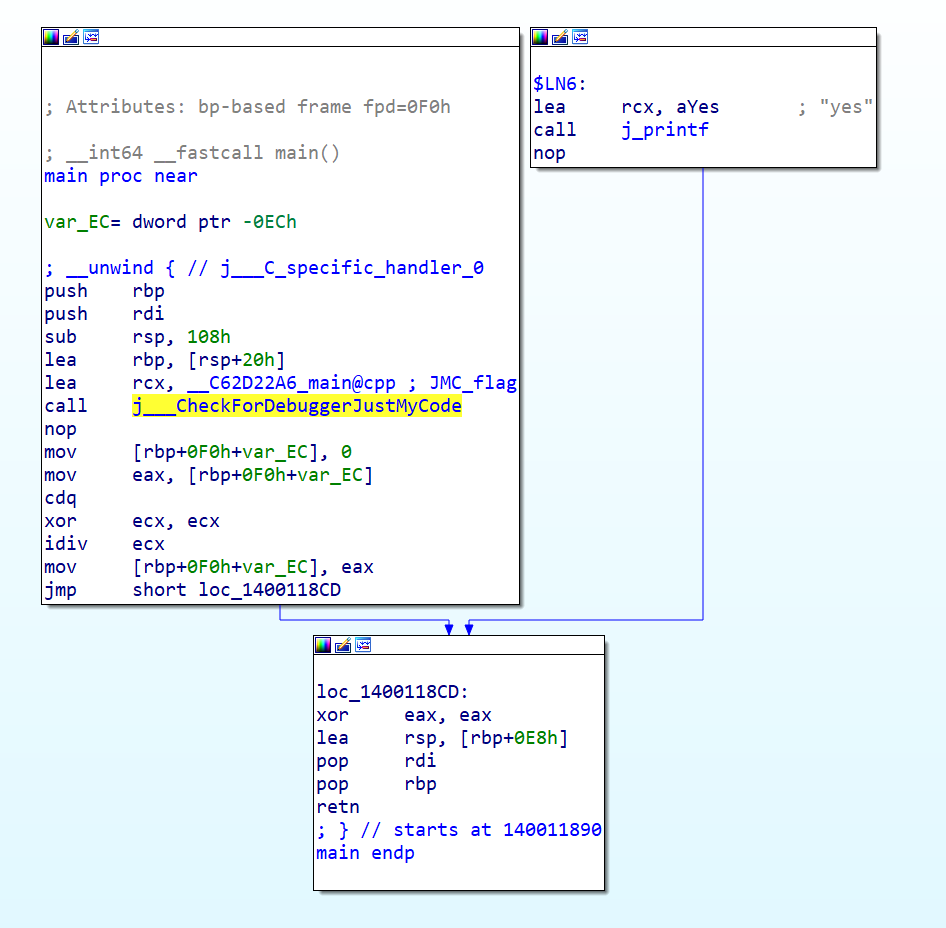
Task: Click graph group icon in main proc node
Action: [x=91, y=37]
